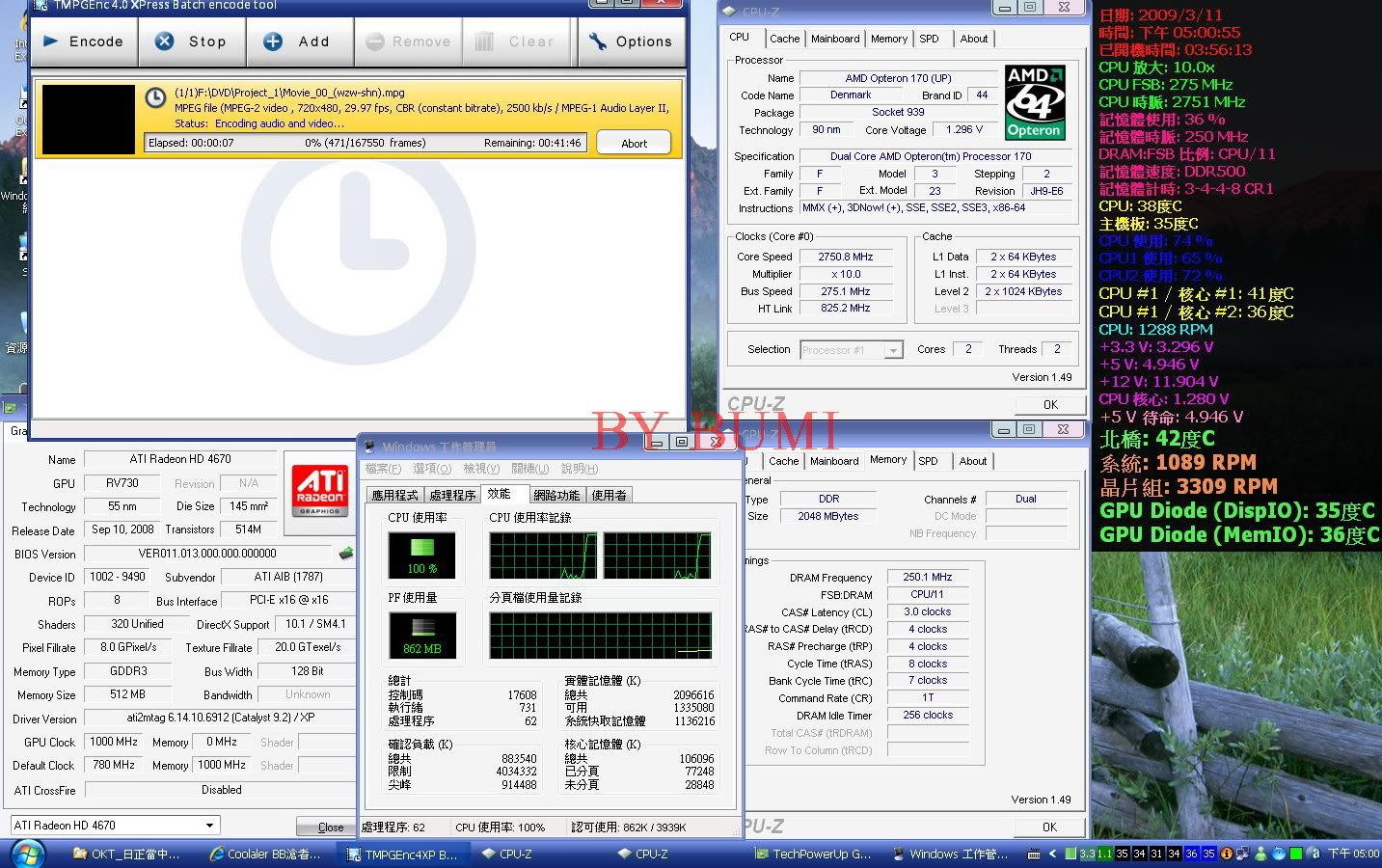Click OK in the top CPU-Z window
The height and width of the screenshot is (868, 1382).
click(x=1050, y=404)
